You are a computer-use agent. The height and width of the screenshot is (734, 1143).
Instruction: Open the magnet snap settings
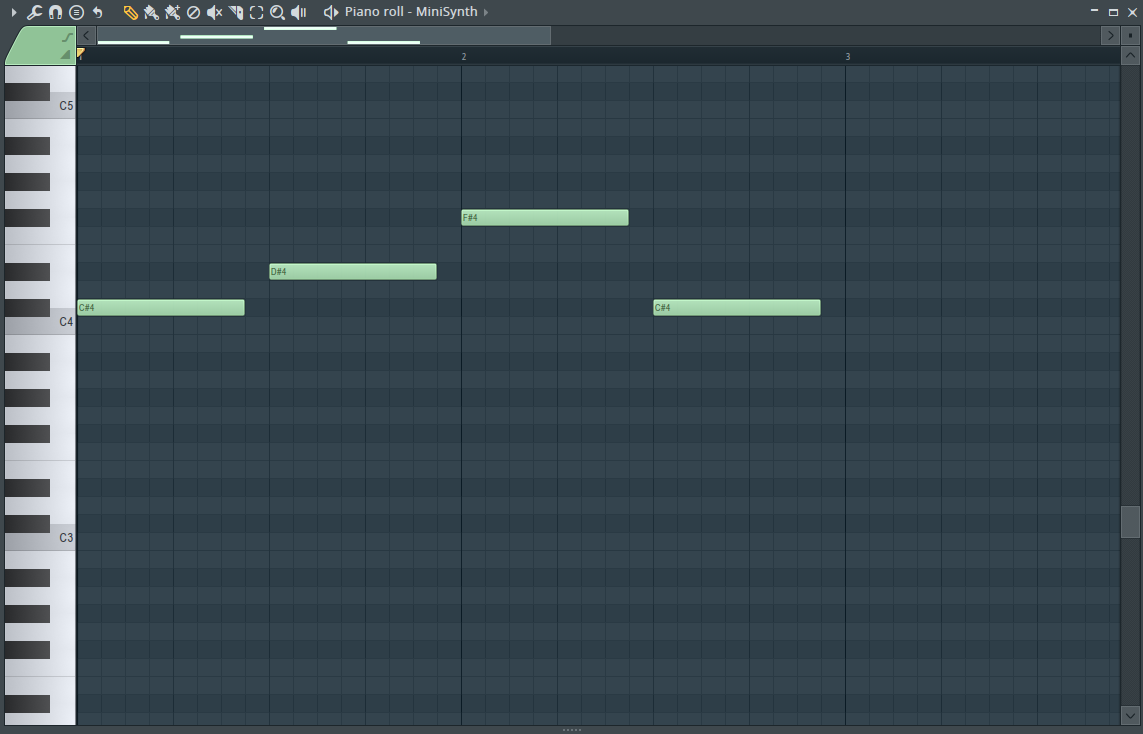(x=55, y=12)
